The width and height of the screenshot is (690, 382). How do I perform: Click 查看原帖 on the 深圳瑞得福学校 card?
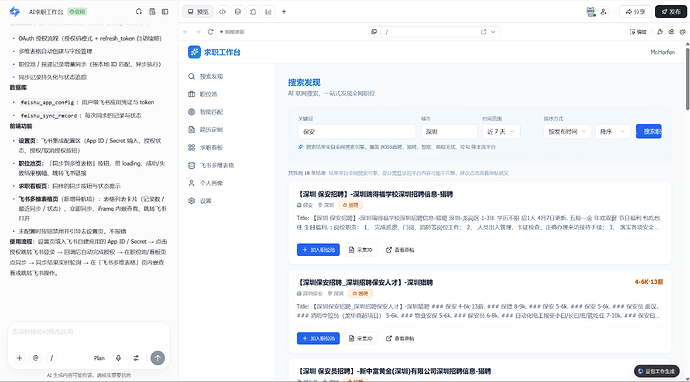pyautogui.click(x=400, y=250)
